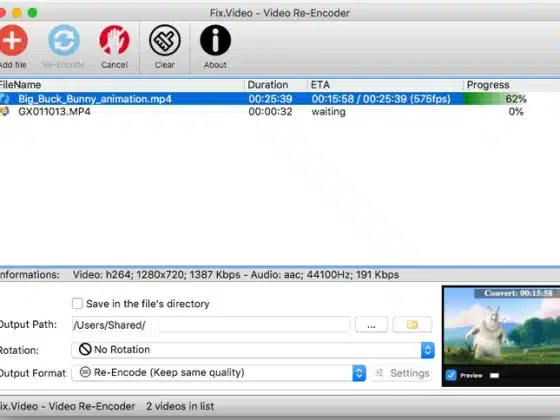Select the GX011013.MP4 file row
Viewport: 560px width, 420px height.
coord(280,112)
